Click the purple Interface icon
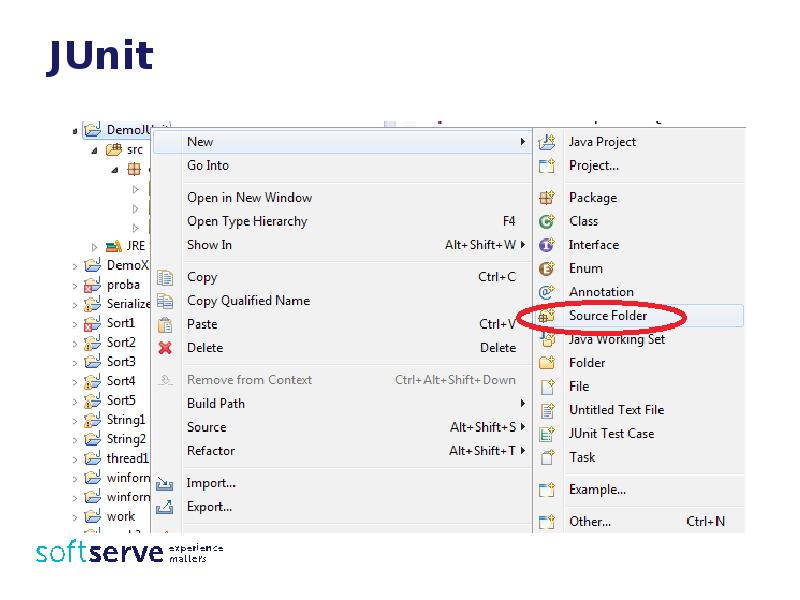Screen dimensions: 800x600 pos(546,245)
